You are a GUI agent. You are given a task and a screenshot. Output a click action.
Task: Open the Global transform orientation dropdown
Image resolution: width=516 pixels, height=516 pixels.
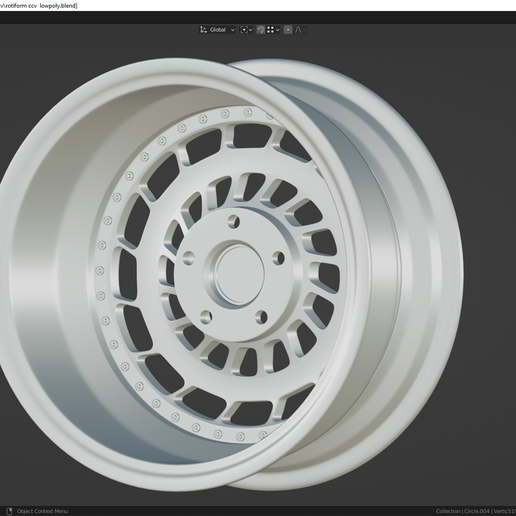point(217,30)
